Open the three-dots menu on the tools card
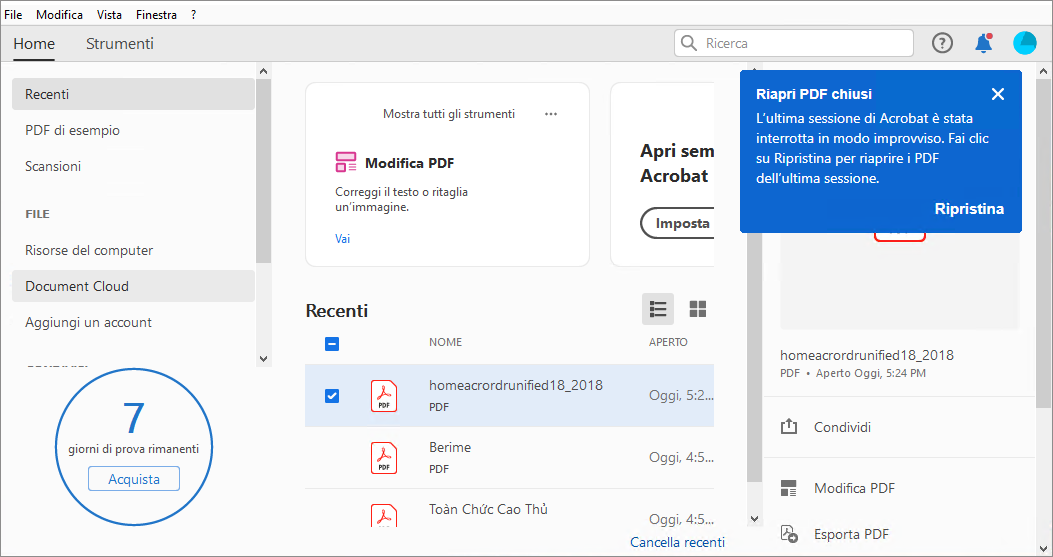Image resolution: width=1053 pixels, height=557 pixels. [551, 114]
